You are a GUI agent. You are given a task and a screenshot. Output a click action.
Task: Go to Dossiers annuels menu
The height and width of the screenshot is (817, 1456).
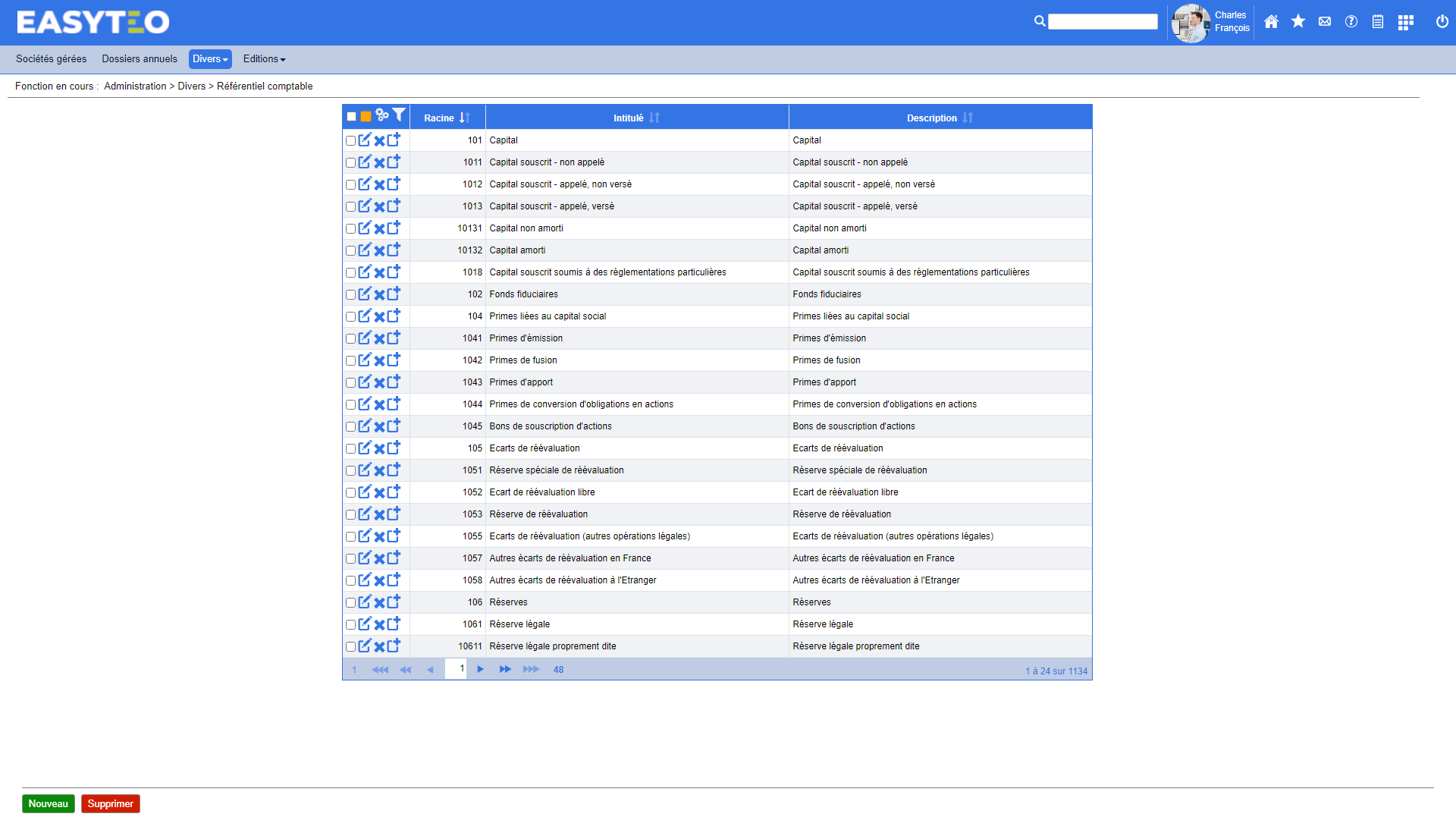point(140,59)
